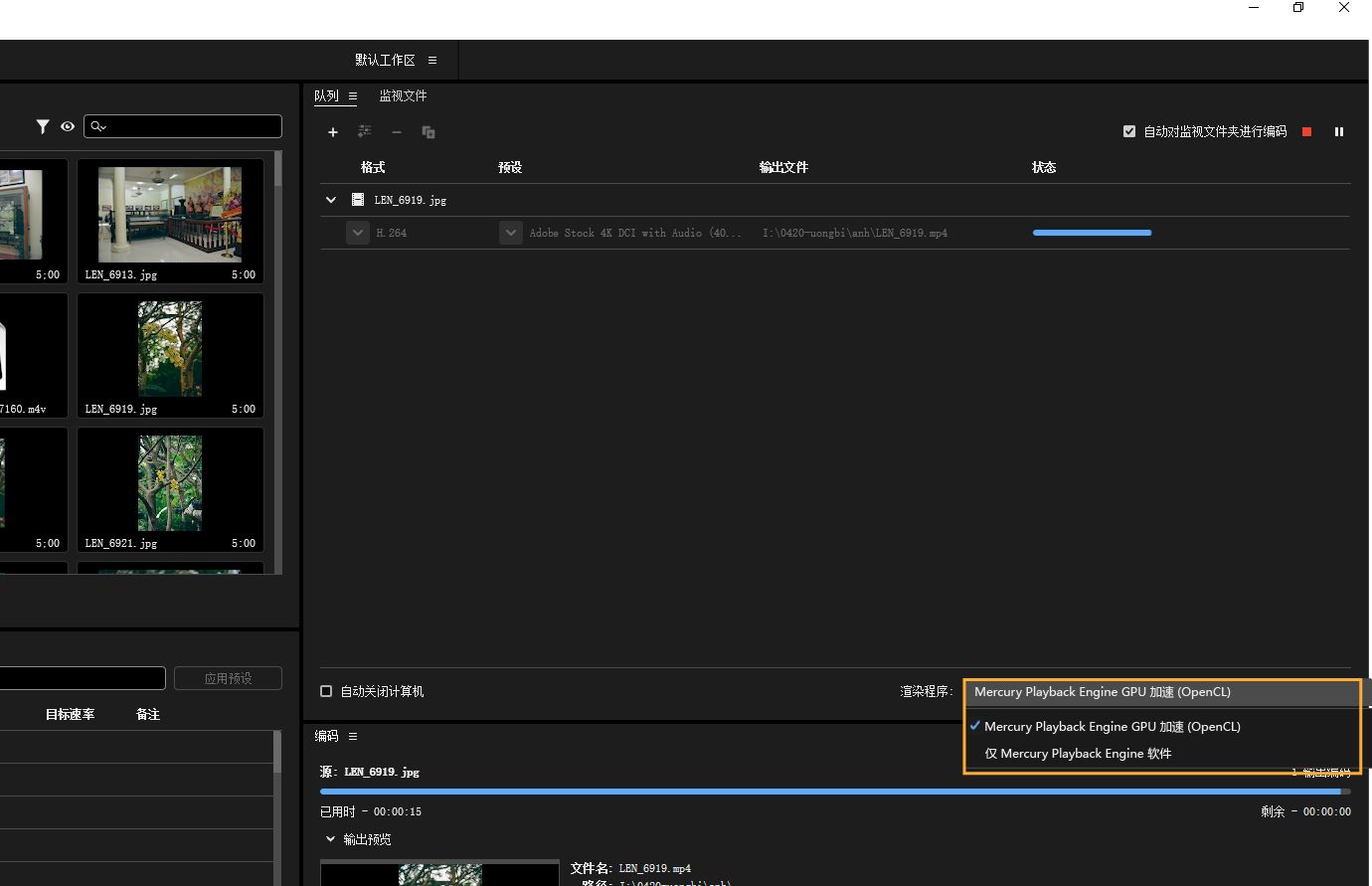Open the H.264 format dropdown
This screenshot has width=1372, height=886.
(357, 232)
